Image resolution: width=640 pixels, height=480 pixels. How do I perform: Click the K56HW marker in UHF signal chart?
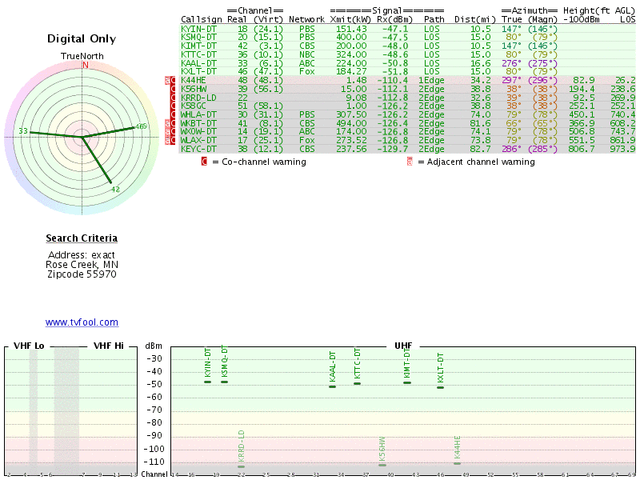(382, 465)
